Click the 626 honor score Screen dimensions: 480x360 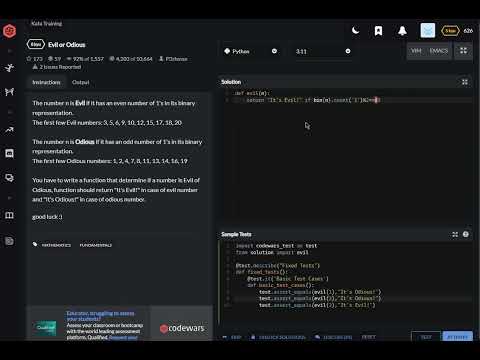click(x=468, y=31)
